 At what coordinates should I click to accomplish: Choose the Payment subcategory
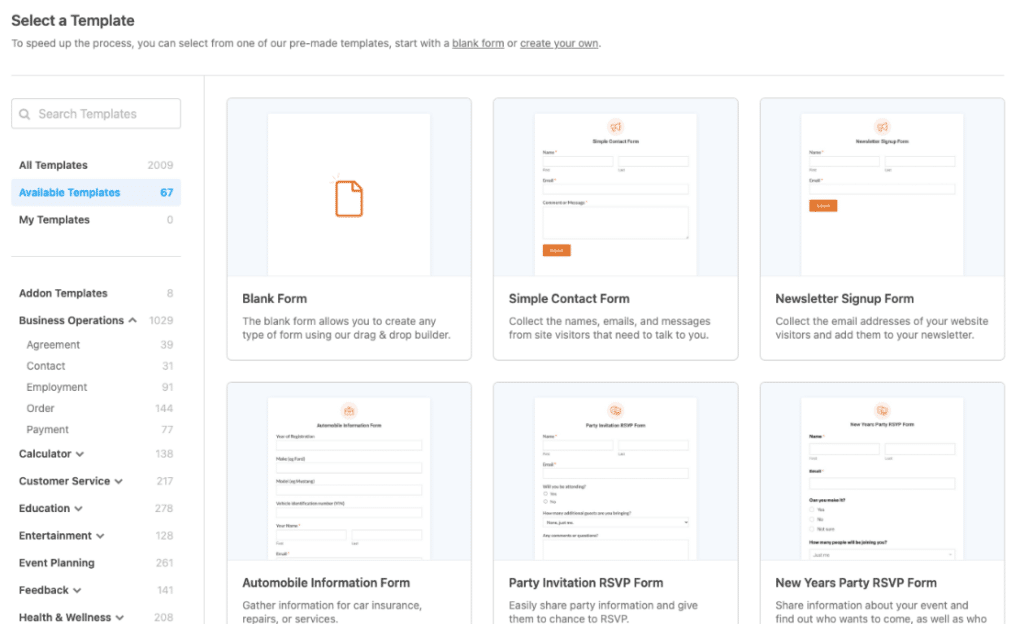click(48, 430)
